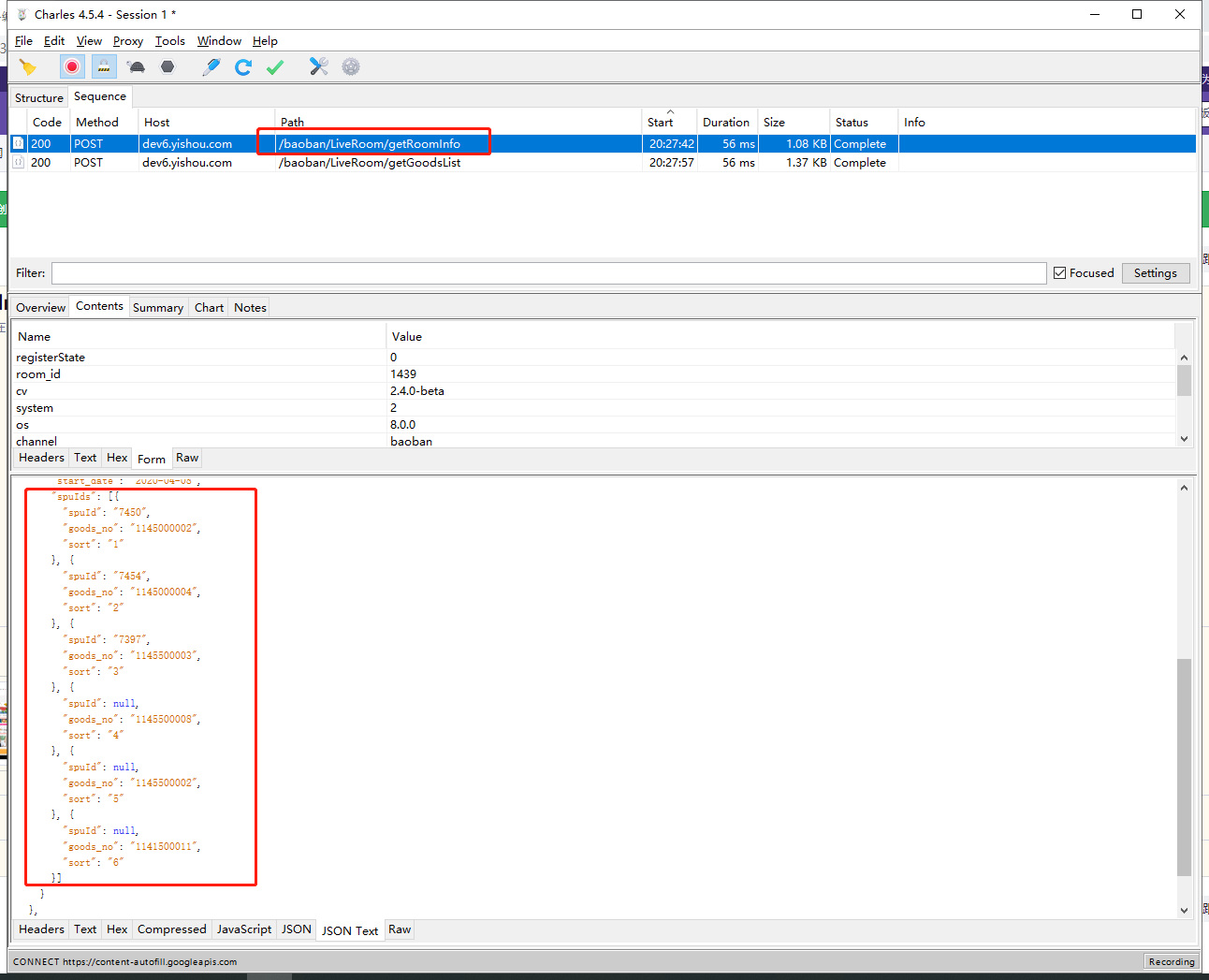The height and width of the screenshot is (980, 1209).
Task: Select the getGoodsList request row
Action: 603,162
